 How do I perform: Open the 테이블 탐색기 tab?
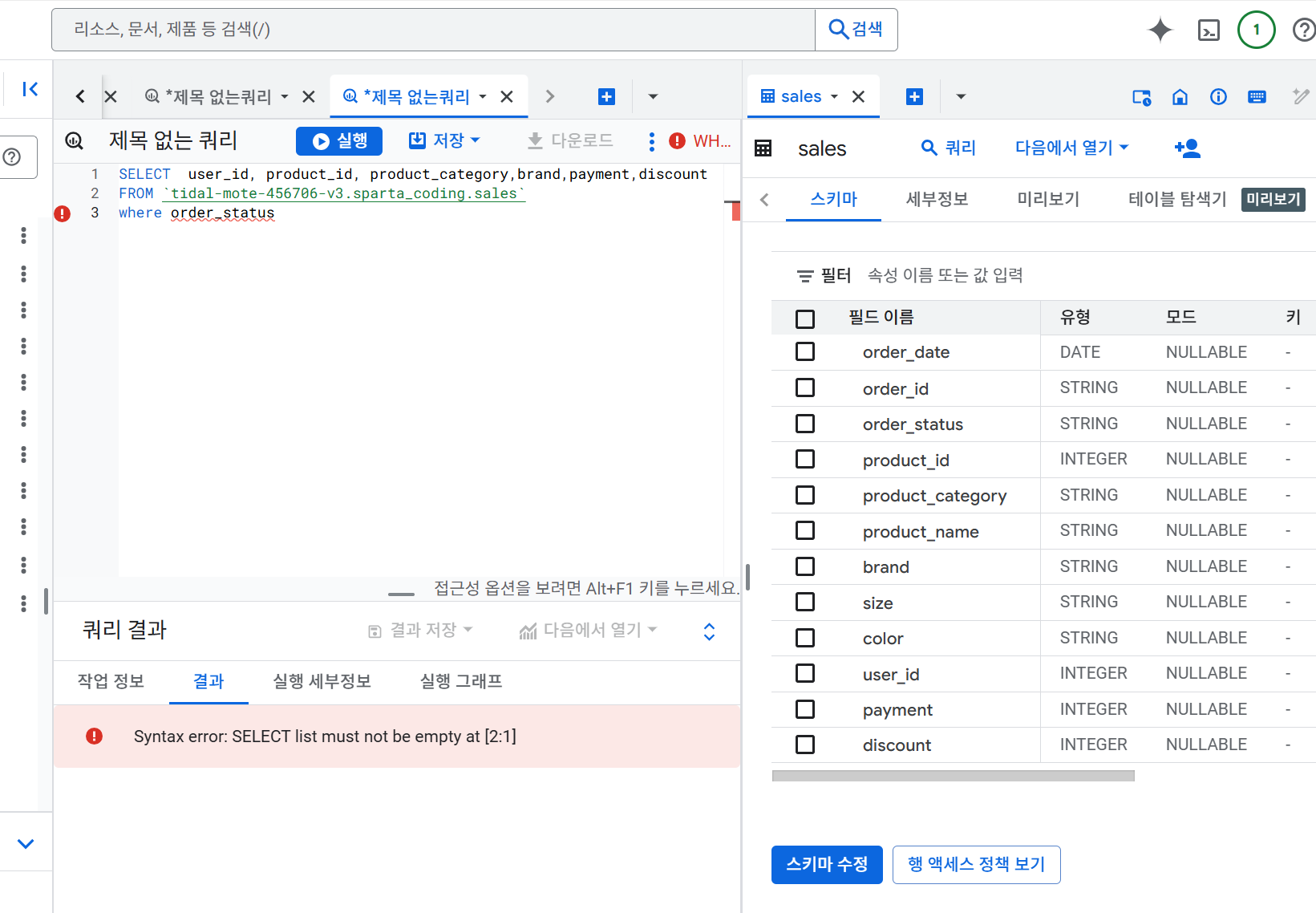point(1177,199)
